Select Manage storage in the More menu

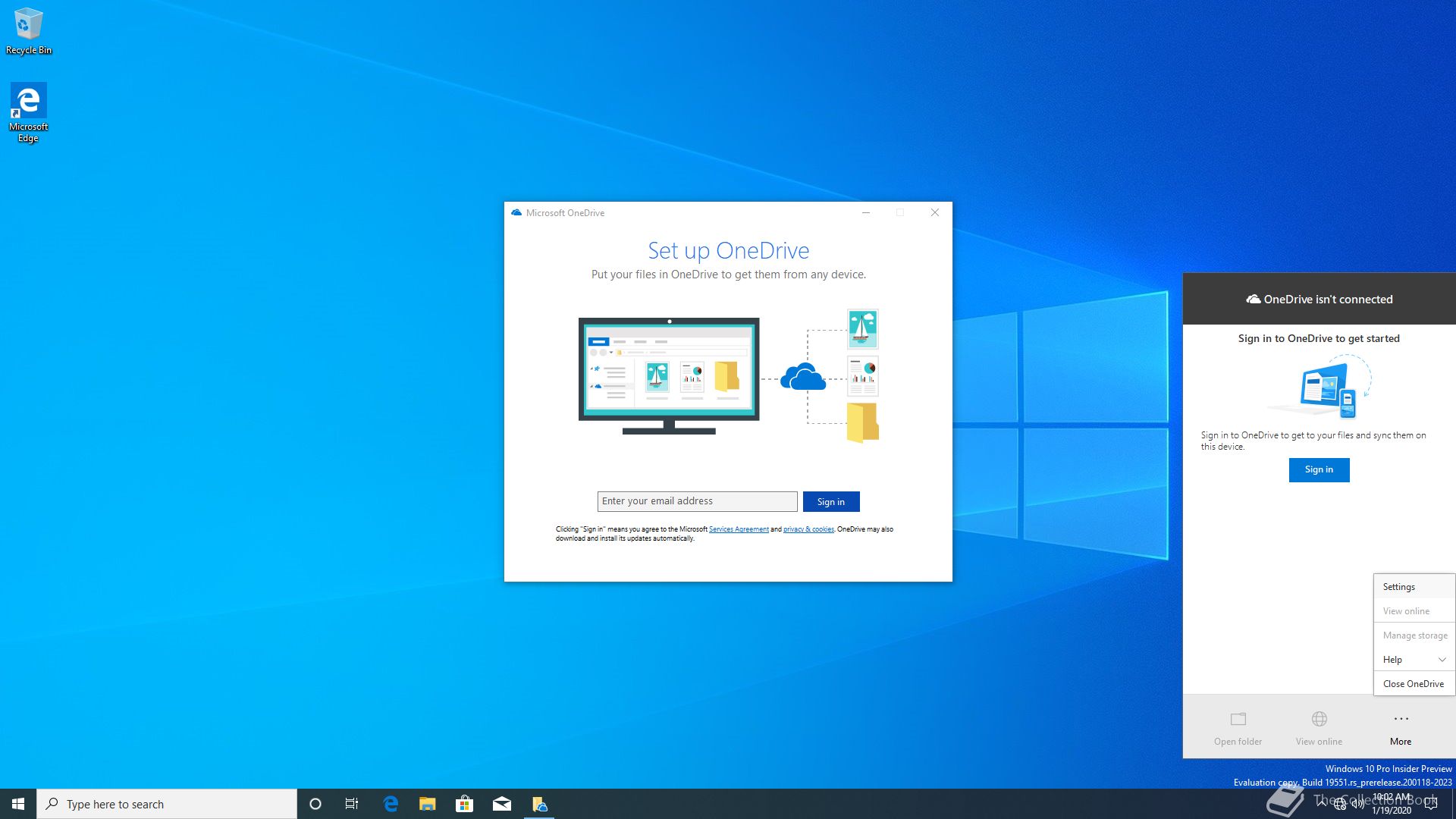click(x=1414, y=635)
